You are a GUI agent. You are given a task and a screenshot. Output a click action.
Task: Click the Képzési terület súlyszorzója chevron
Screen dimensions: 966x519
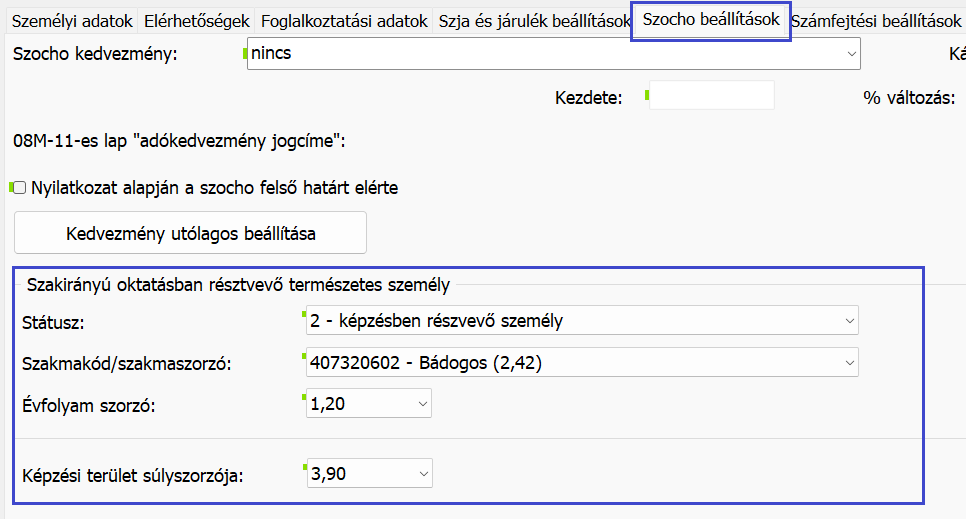(423, 474)
